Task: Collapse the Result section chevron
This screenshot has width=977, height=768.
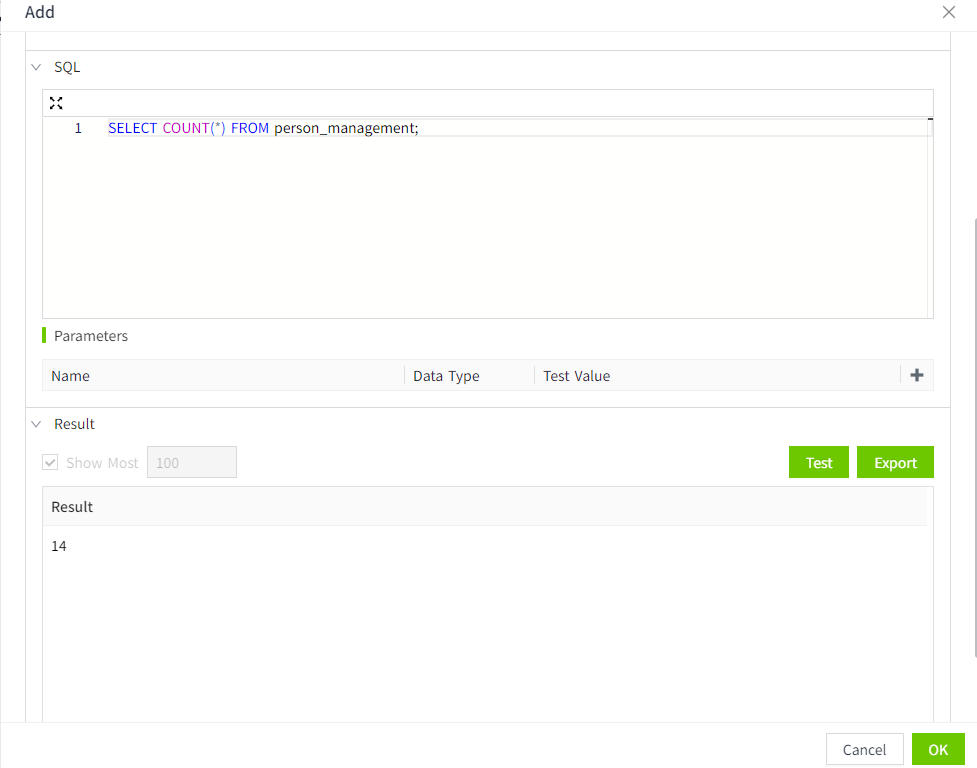Action: pyautogui.click(x=36, y=424)
